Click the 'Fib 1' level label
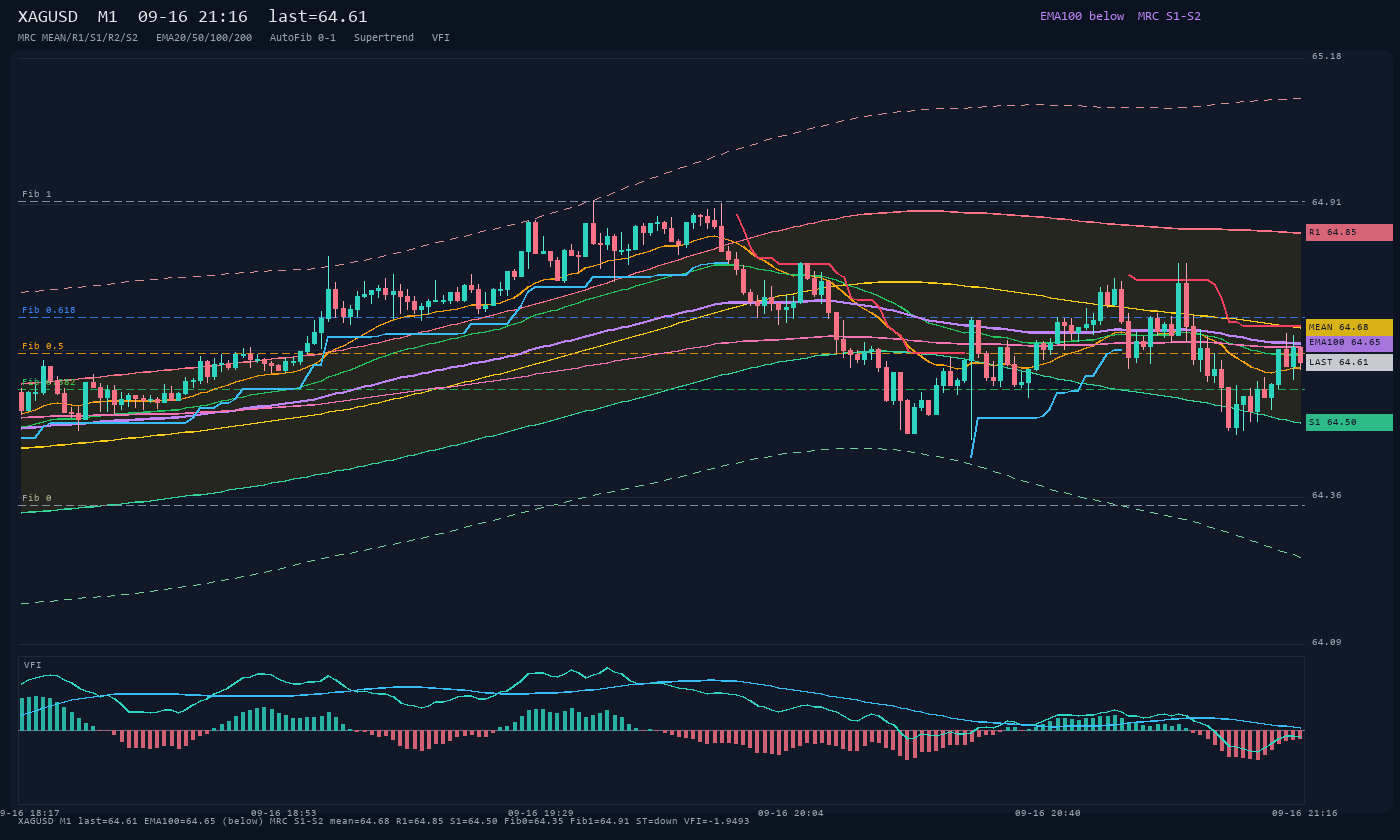 point(37,194)
